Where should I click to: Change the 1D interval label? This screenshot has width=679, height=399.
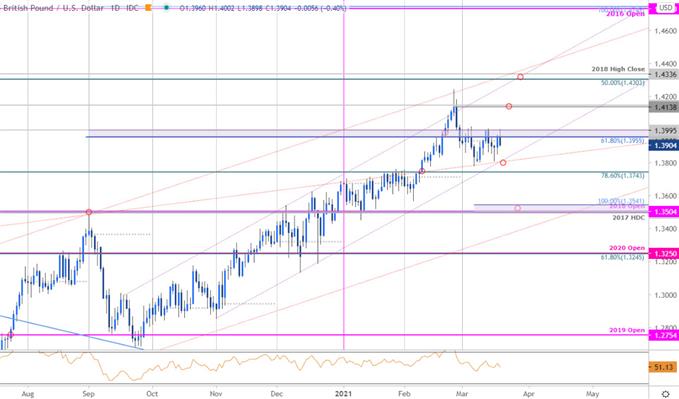pos(115,8)
